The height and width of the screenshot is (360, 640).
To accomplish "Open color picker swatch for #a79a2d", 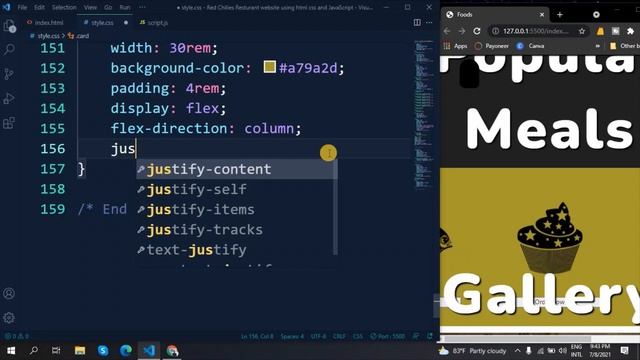I will coord(269,67).
